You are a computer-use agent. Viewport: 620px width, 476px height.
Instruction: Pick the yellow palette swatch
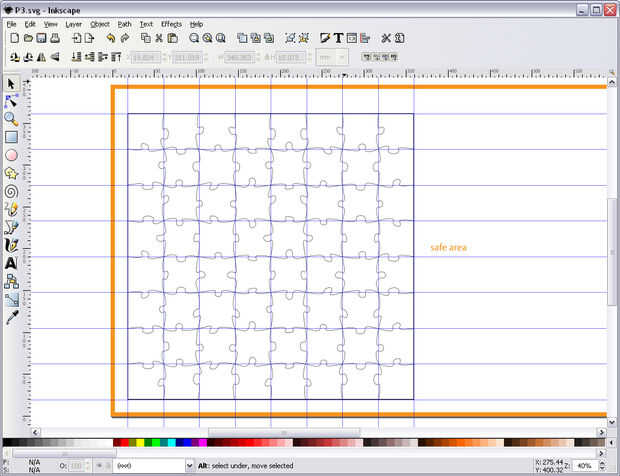click(140, 442)
